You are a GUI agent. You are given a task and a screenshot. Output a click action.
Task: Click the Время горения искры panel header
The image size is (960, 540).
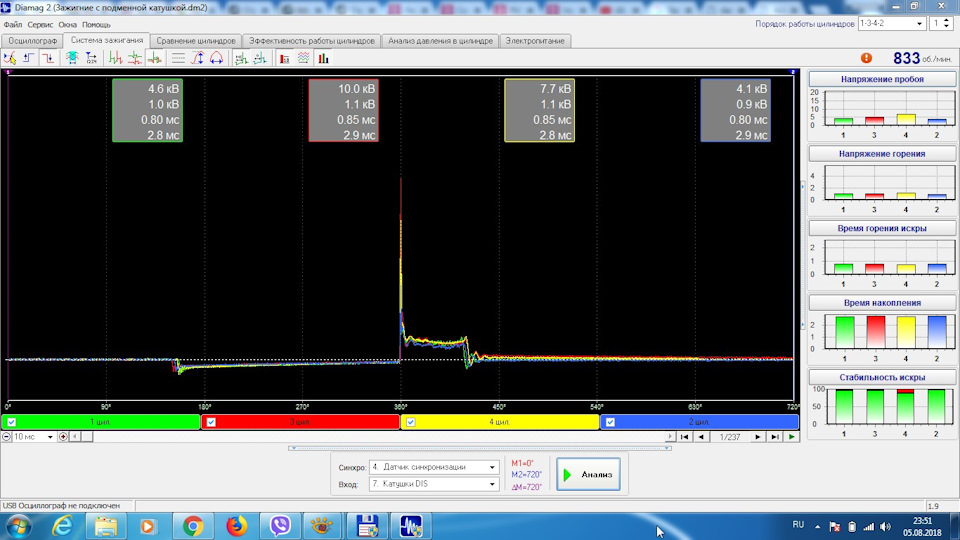882,228
